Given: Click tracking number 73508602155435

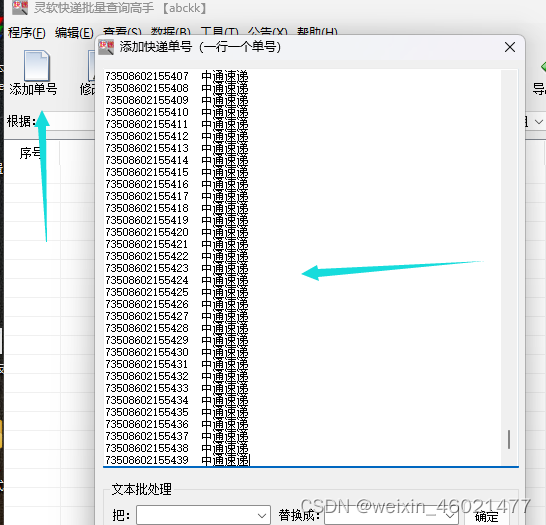Looking at the screenshot, I should pos(147,412).
